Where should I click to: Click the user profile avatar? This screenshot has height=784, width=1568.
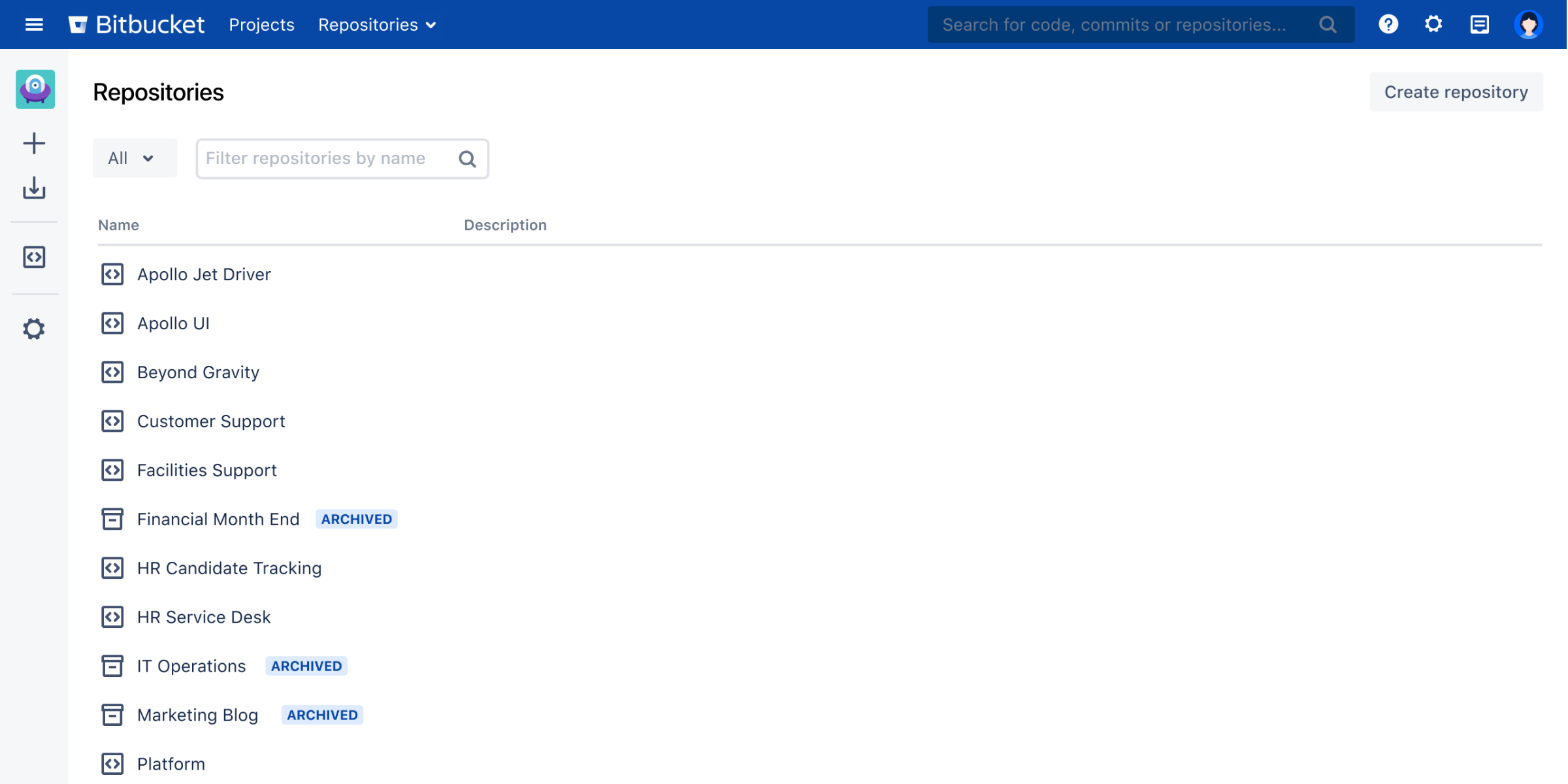1527,25
